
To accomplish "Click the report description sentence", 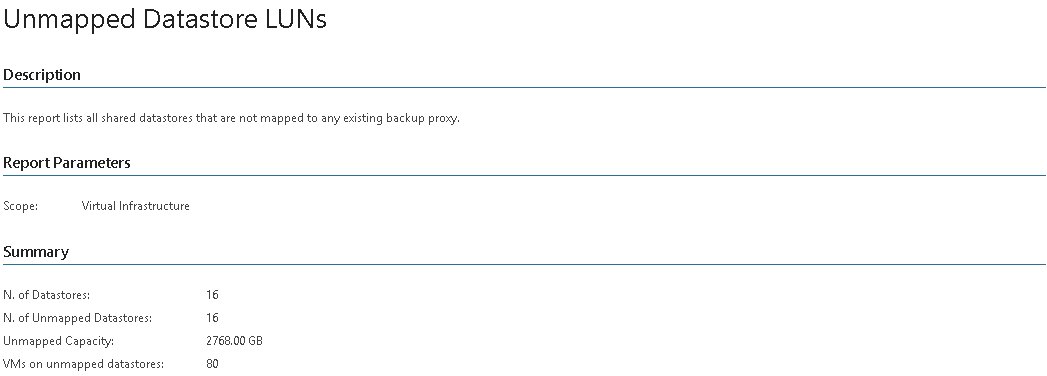I will 232,118.
